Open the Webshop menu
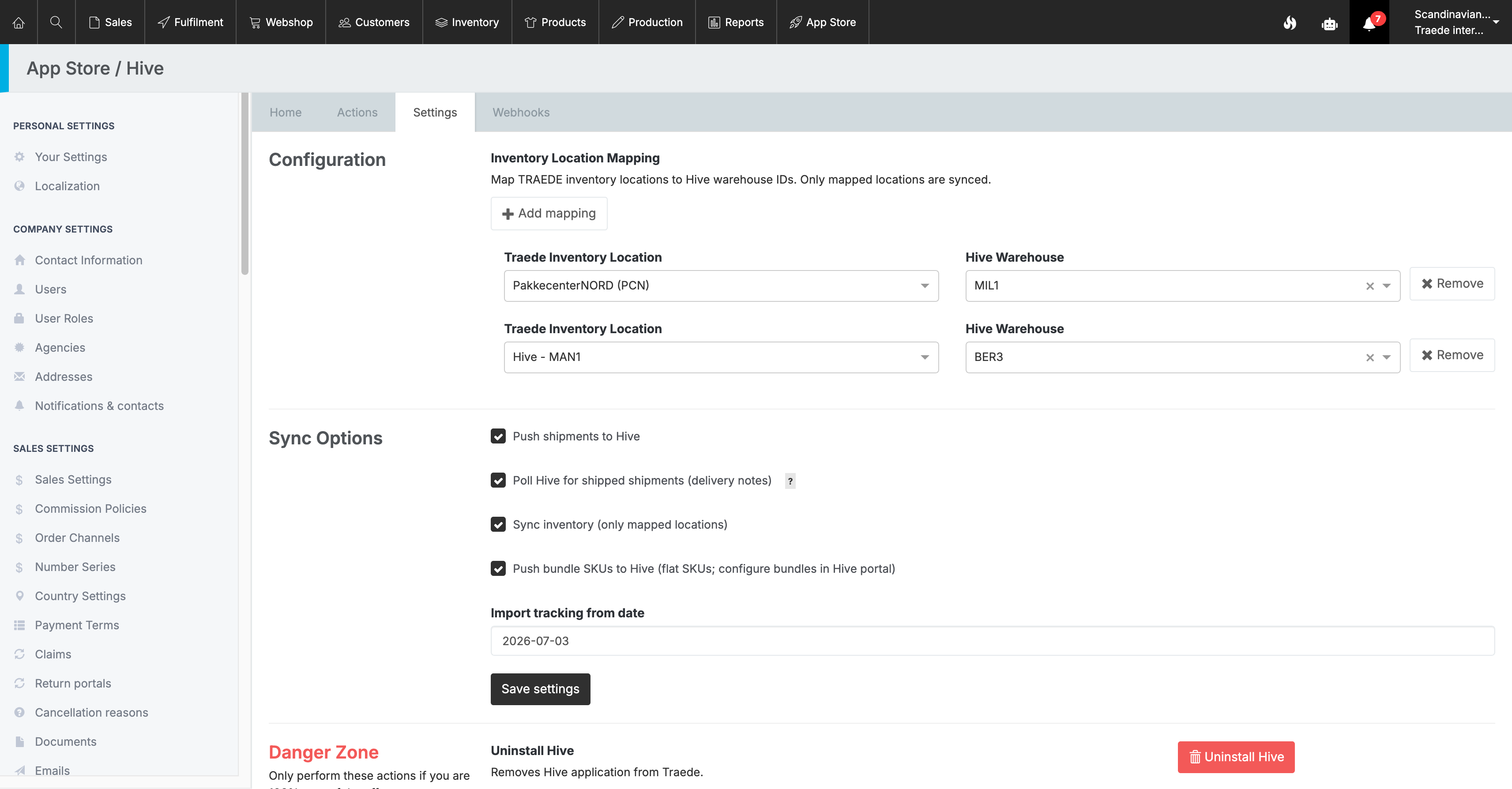Screen dimensions: 1512x789 (x=281, y=23)
